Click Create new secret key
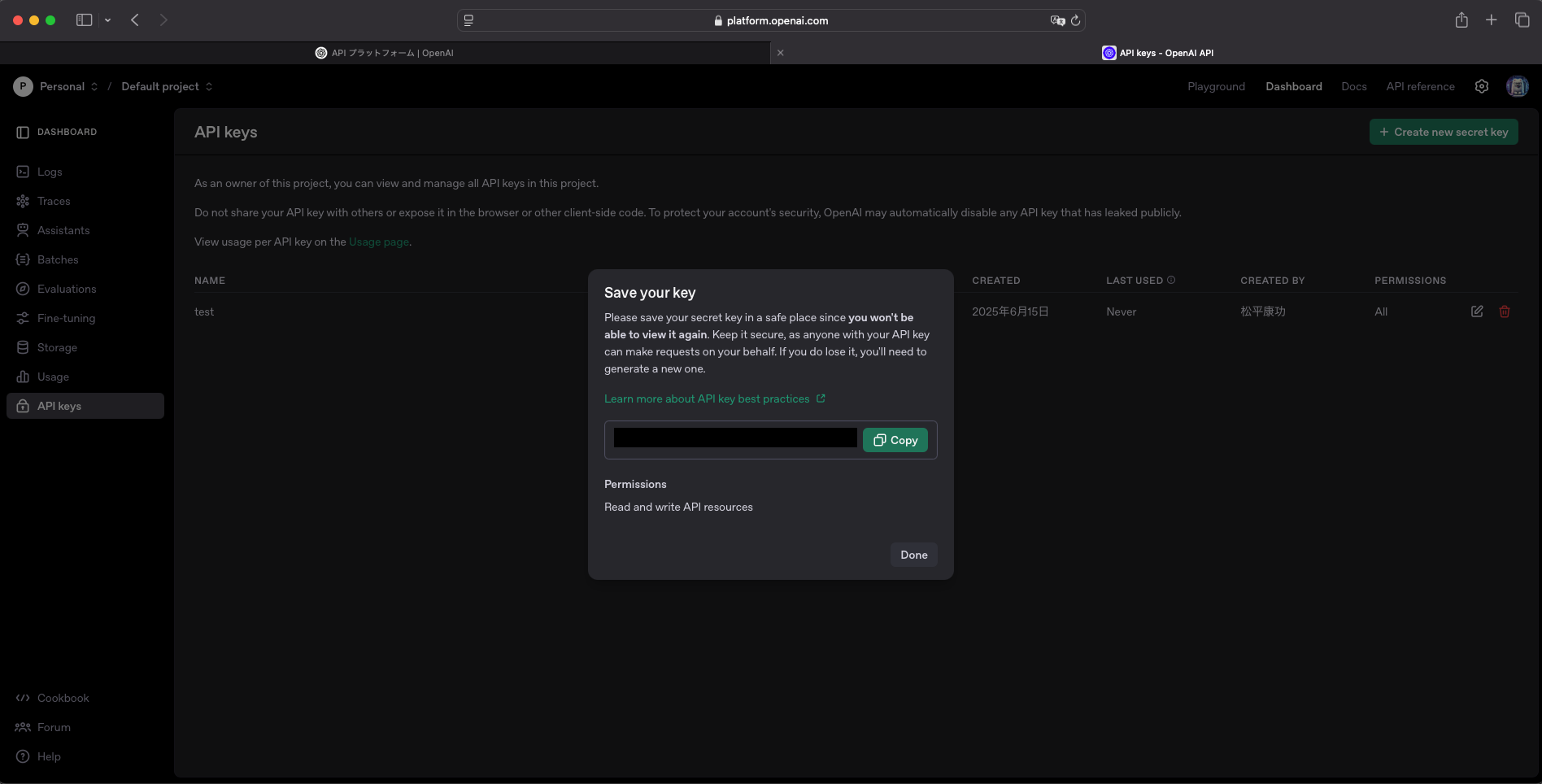 1444,132
